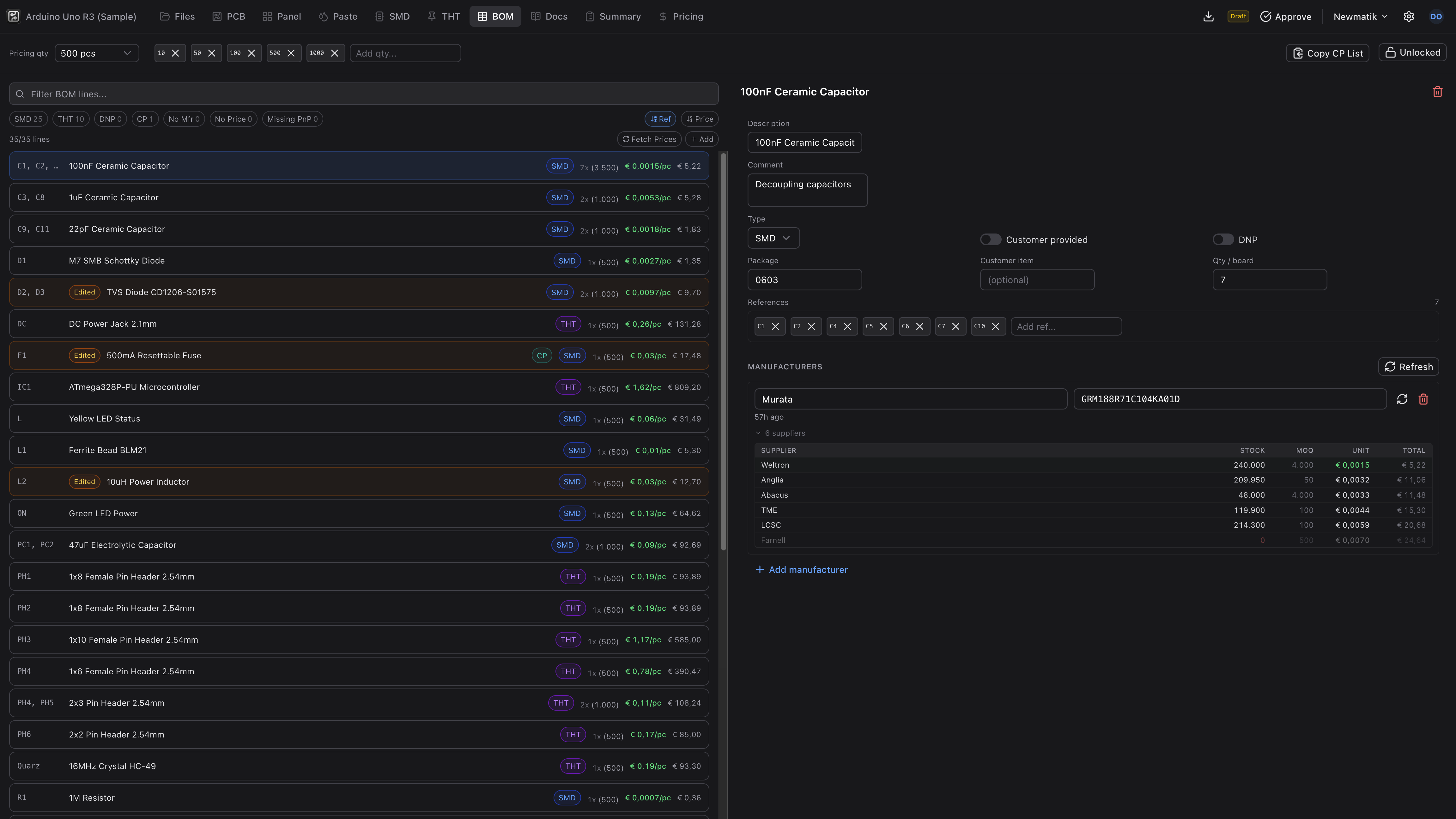Remove the 10 pricing quantity chip
The image size is (1456, 819).
point(175,53)
